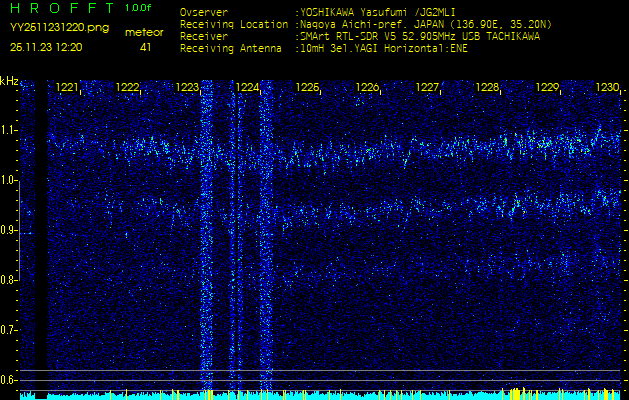Click the 1.0.0f version label
The height and width of the screenshot is (400, 629).
(140, 8)
